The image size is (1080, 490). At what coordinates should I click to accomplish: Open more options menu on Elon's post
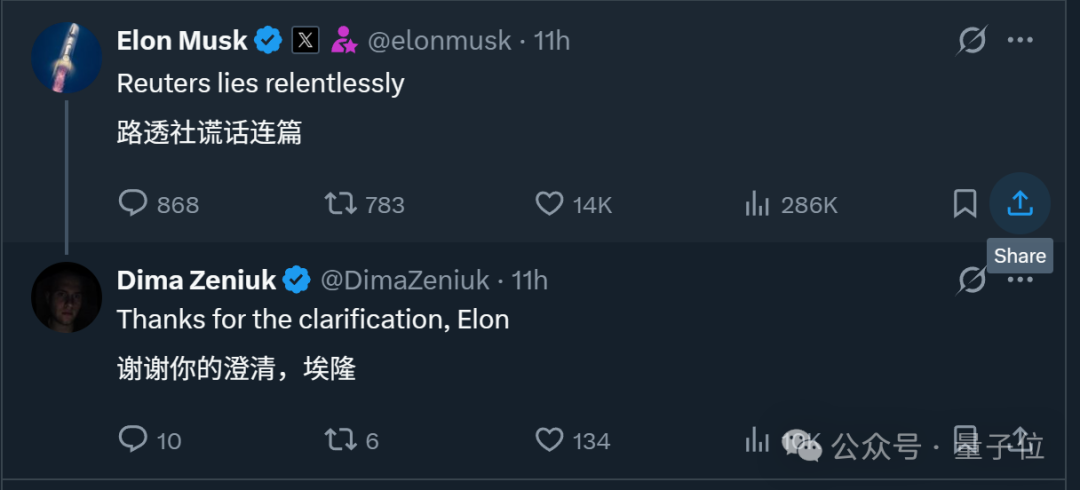pyautogui.click(x=1019, y=41)
